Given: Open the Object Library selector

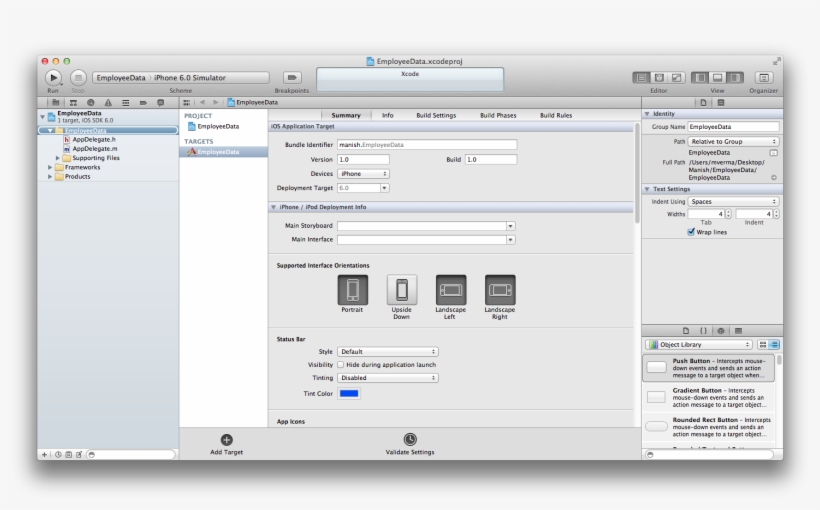Looking at the screenshot, I should click(x=699, y=345).
